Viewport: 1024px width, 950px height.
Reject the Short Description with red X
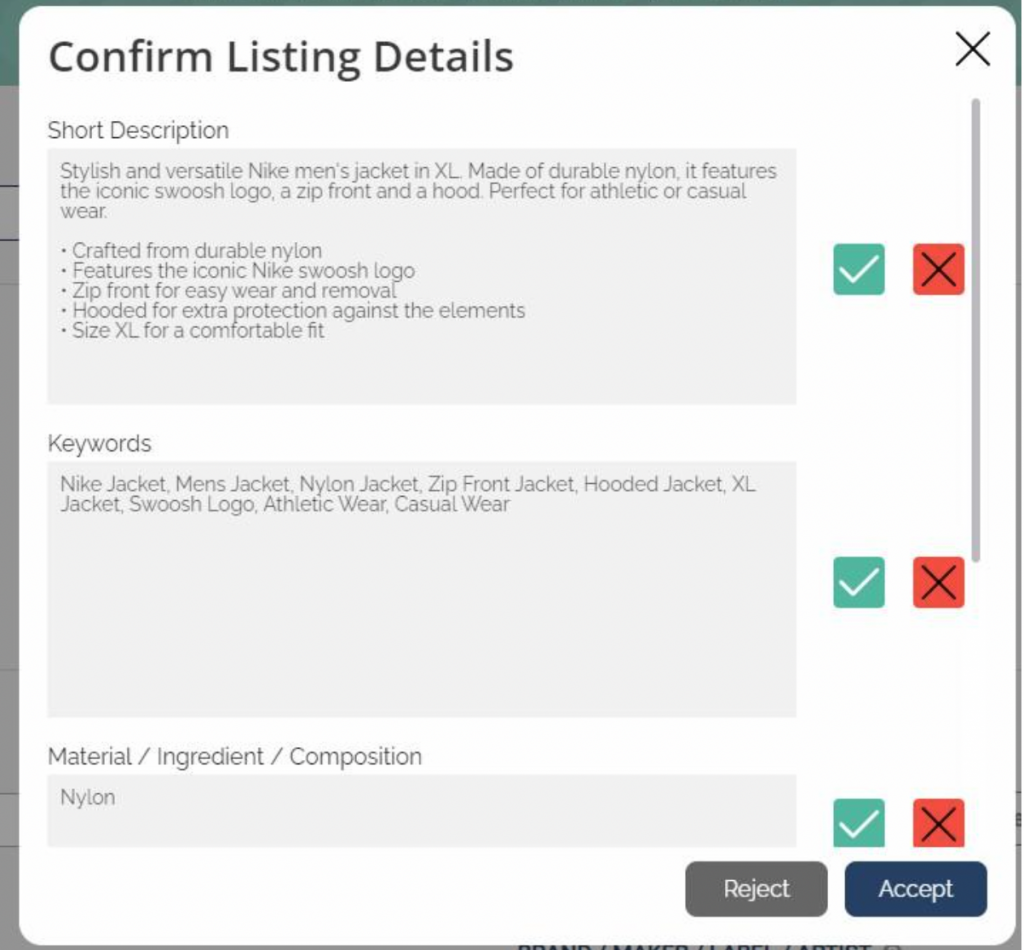click(x=938, y=269)
